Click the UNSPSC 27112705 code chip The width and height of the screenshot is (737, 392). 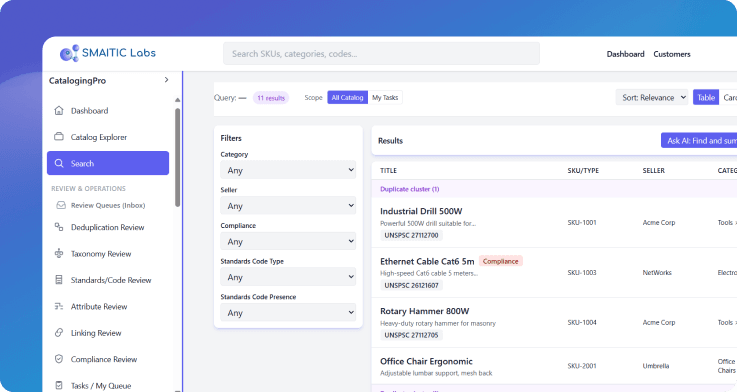click(411, 335)
